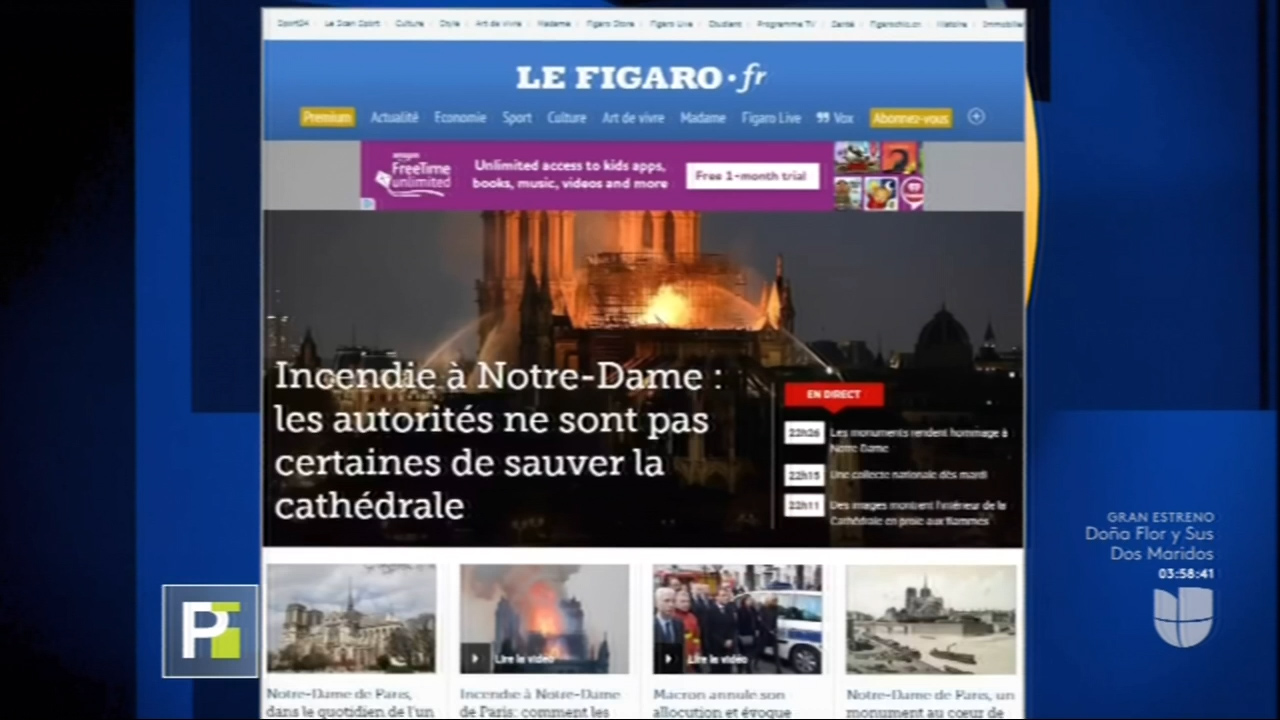Click the Doña Flor y Sus Dos Maridos promo text

click(x=1149, y=541)
